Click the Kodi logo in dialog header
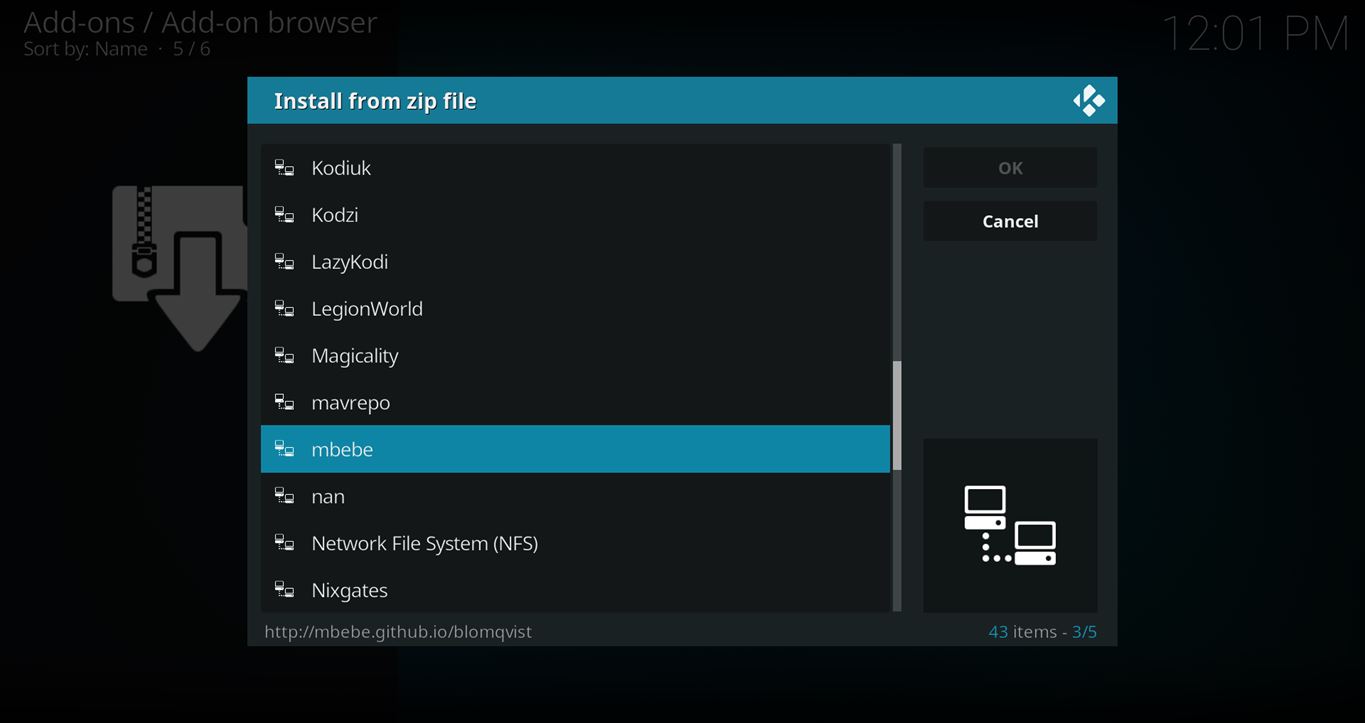 click(1088, 101)
